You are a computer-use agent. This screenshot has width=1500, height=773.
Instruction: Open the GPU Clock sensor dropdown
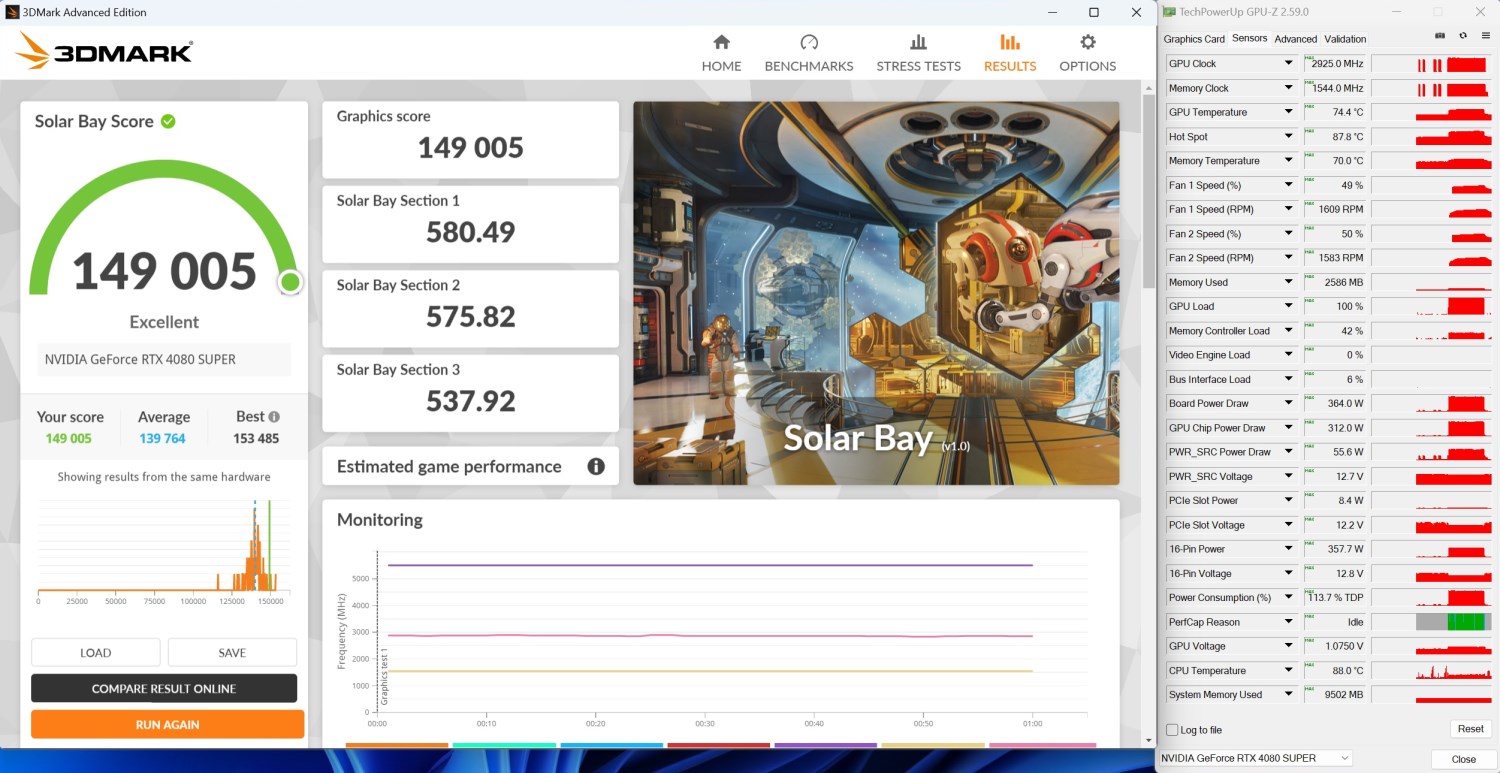tap(1289, 64)
